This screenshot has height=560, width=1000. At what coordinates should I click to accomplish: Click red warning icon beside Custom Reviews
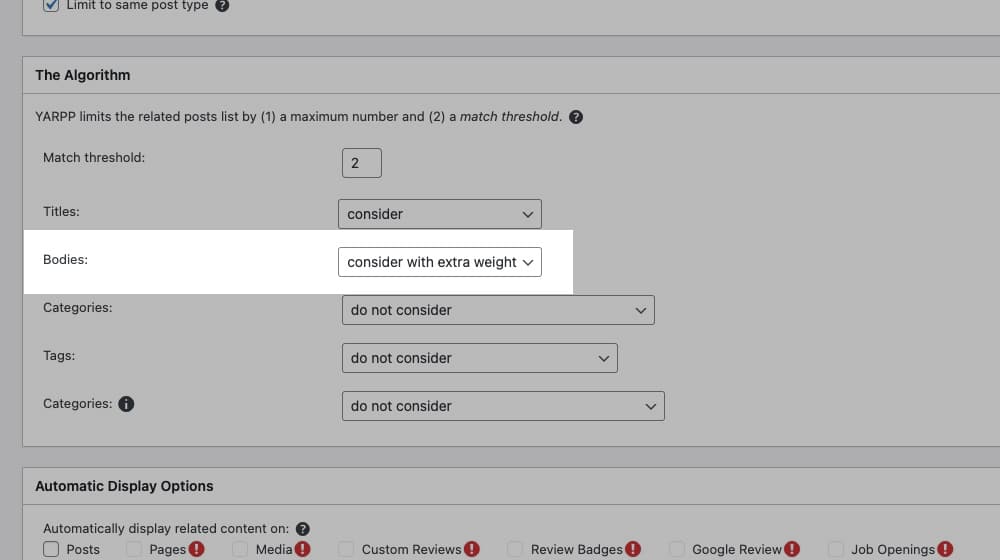pyautogui.click(x=472, y=549)
